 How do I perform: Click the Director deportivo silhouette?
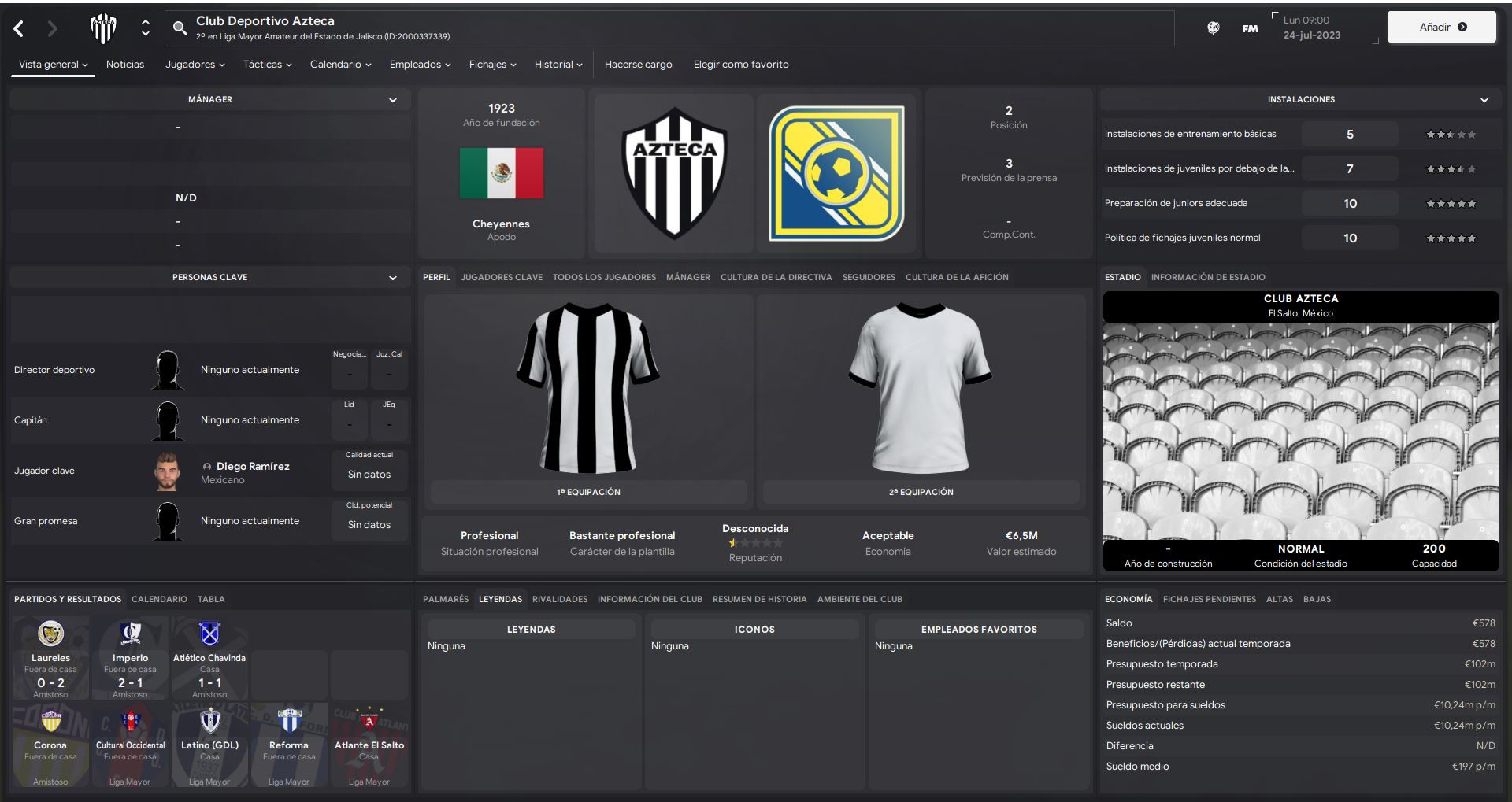tap(167, 370)
